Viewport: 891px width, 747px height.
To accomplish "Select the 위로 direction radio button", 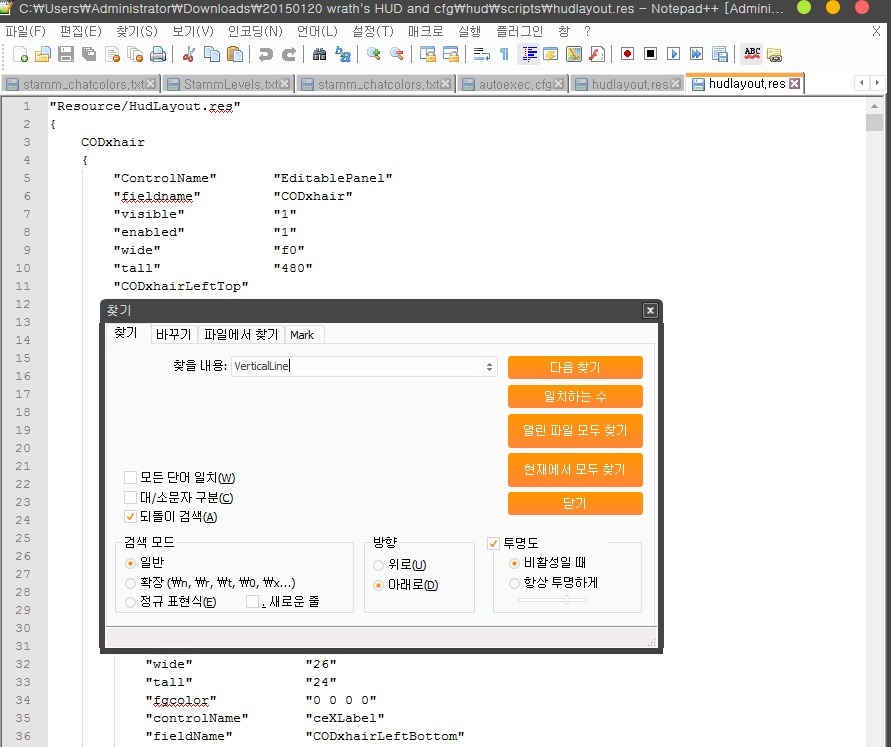I will [x=379, y=566].
